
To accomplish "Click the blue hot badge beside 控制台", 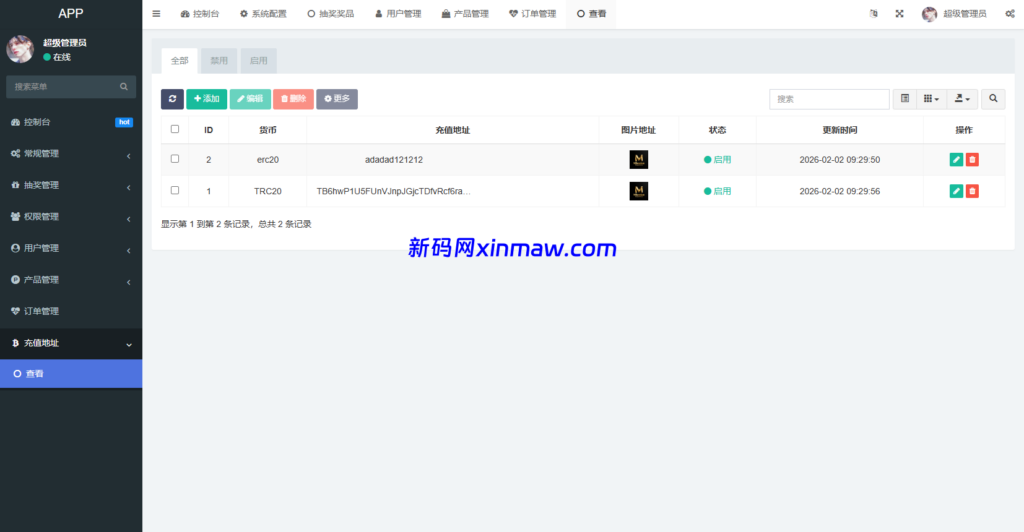I will 124,122.
